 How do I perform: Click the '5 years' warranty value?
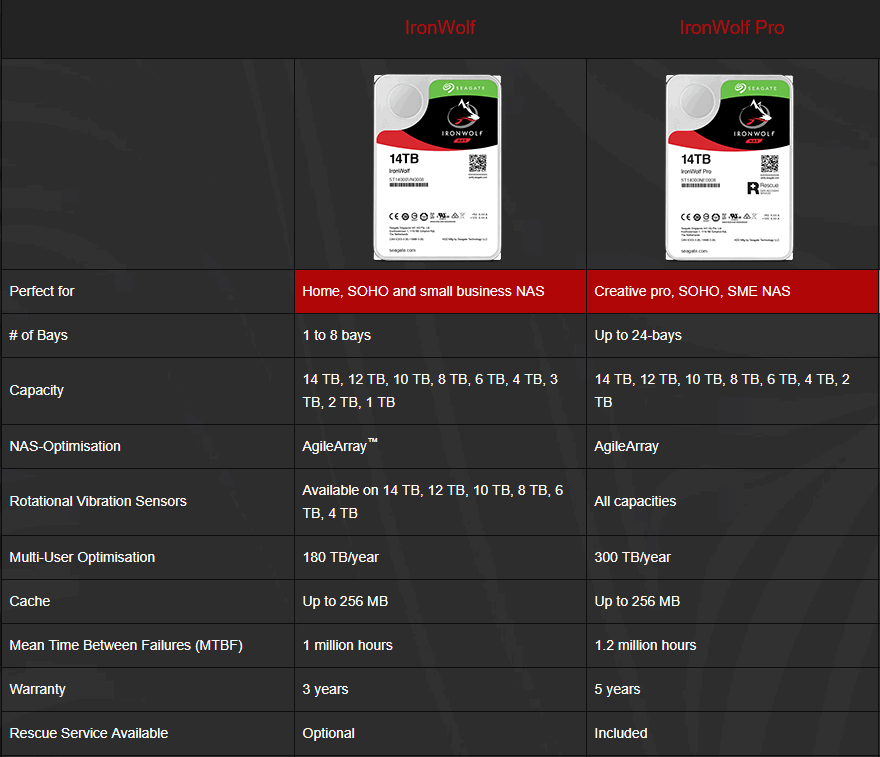pos(617,689)
